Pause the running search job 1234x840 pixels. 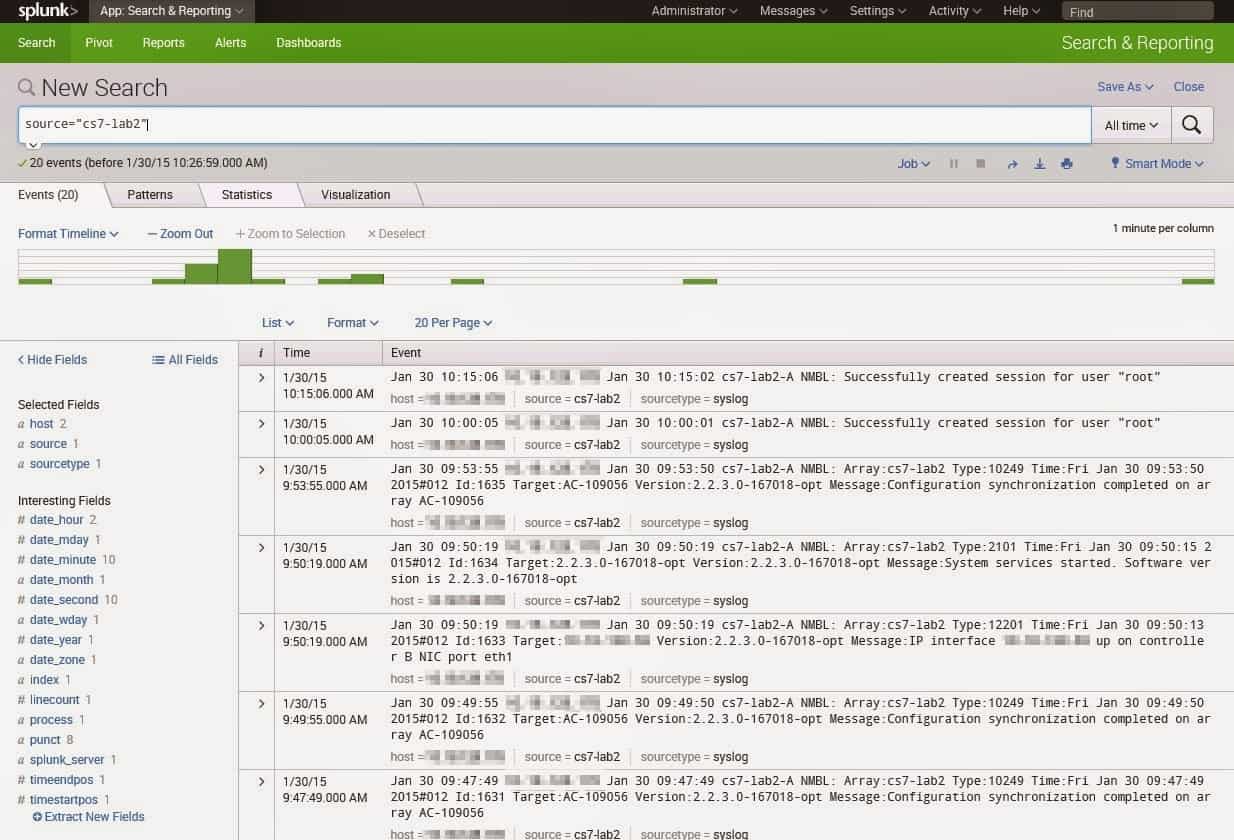coord(954,163)
